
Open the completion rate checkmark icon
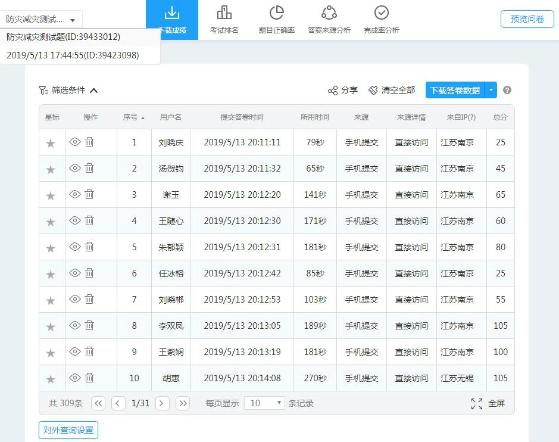tap(381, 13)
